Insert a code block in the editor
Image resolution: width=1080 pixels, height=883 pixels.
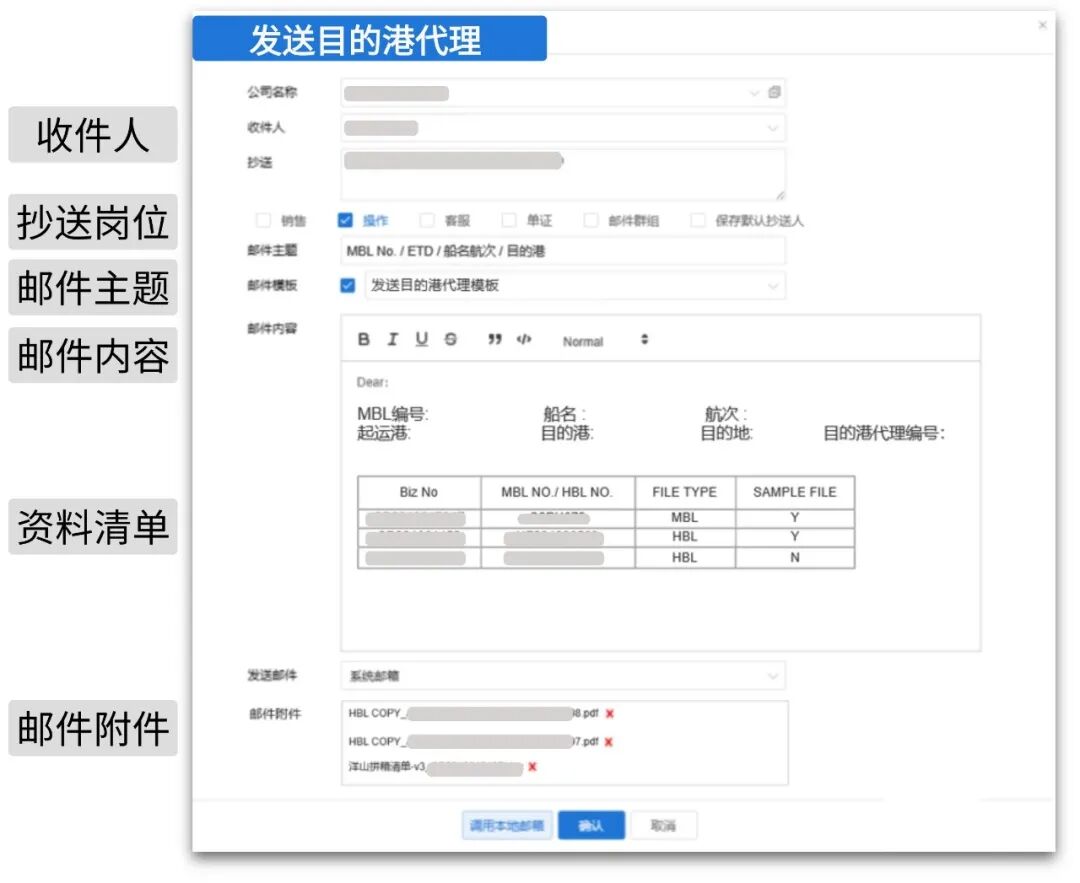[x=523, y=339]
